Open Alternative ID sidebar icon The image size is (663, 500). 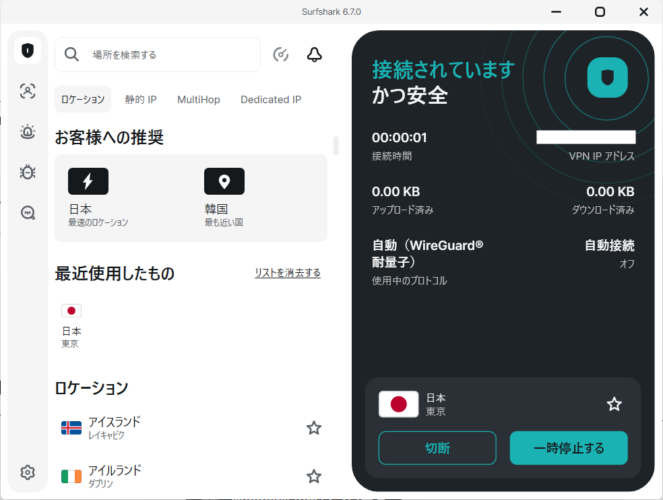(x=27, y=91)
